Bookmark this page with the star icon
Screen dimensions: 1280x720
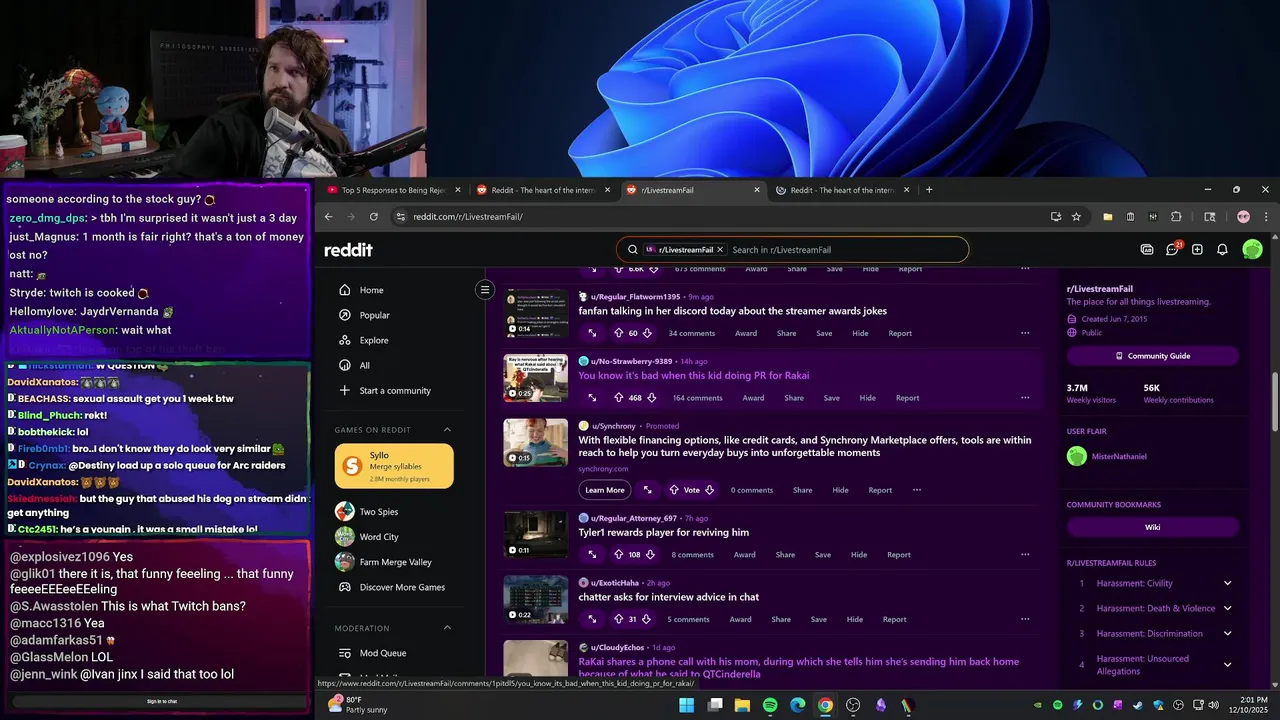[x=1076, y=216]
